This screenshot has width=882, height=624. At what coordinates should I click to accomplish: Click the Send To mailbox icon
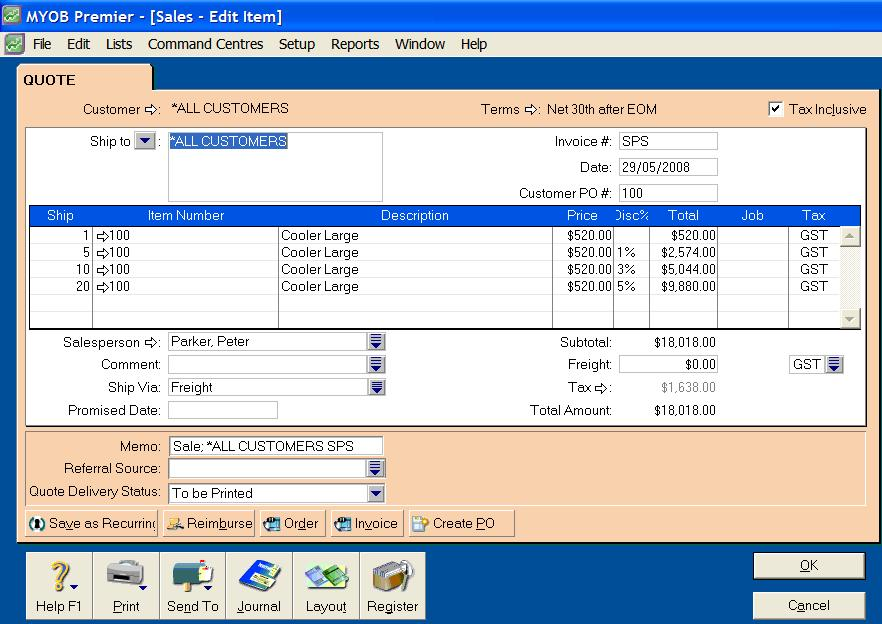192,585
